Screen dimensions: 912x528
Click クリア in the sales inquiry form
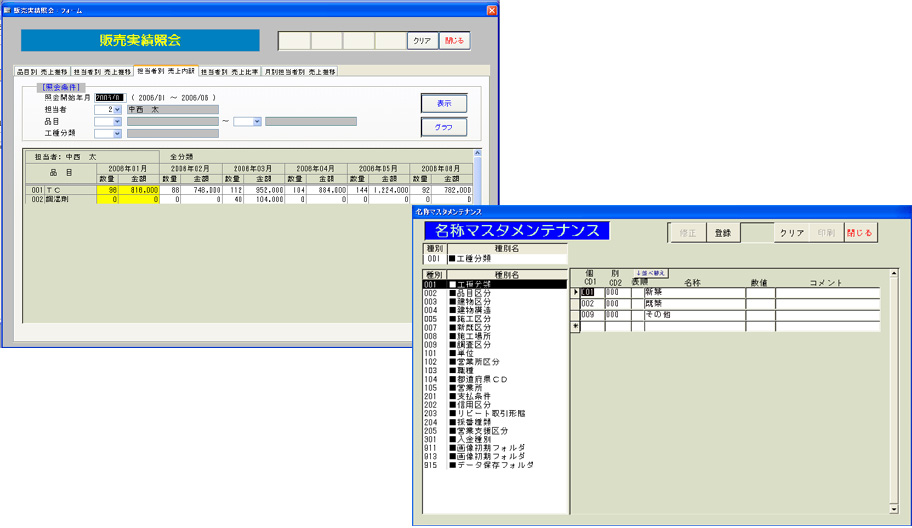pyautogui.click(x=421, y=41)
